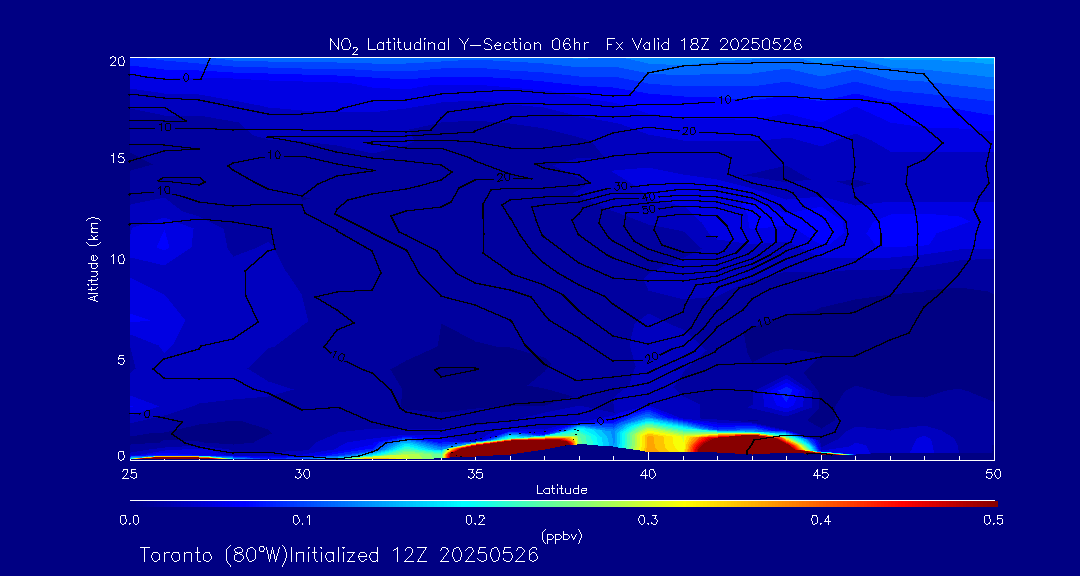
Task: Select the colorbar value label '0.0'
Action: 129,521
